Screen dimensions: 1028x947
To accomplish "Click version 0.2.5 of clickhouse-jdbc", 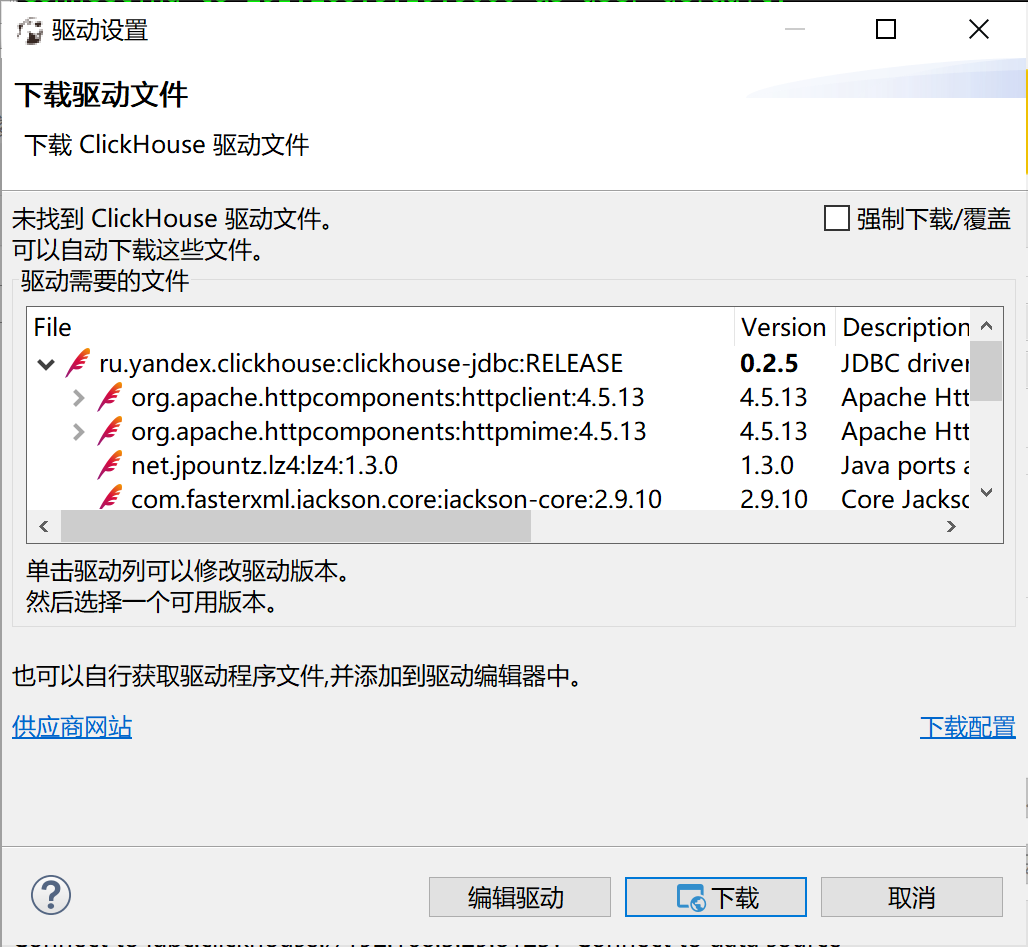I will [x=769, y=363].
